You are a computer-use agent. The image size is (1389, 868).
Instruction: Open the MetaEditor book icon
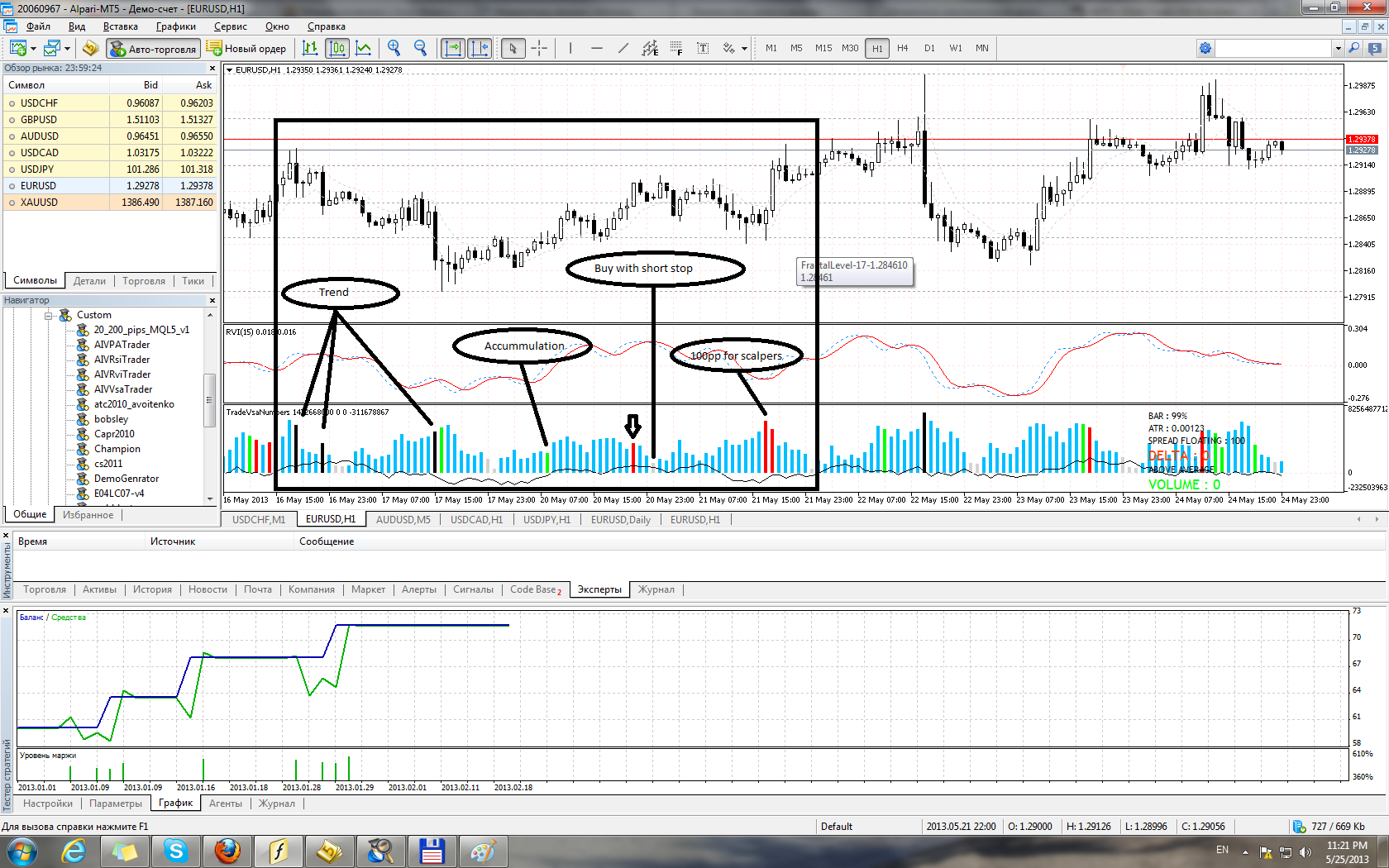click(x=91, y=48)
